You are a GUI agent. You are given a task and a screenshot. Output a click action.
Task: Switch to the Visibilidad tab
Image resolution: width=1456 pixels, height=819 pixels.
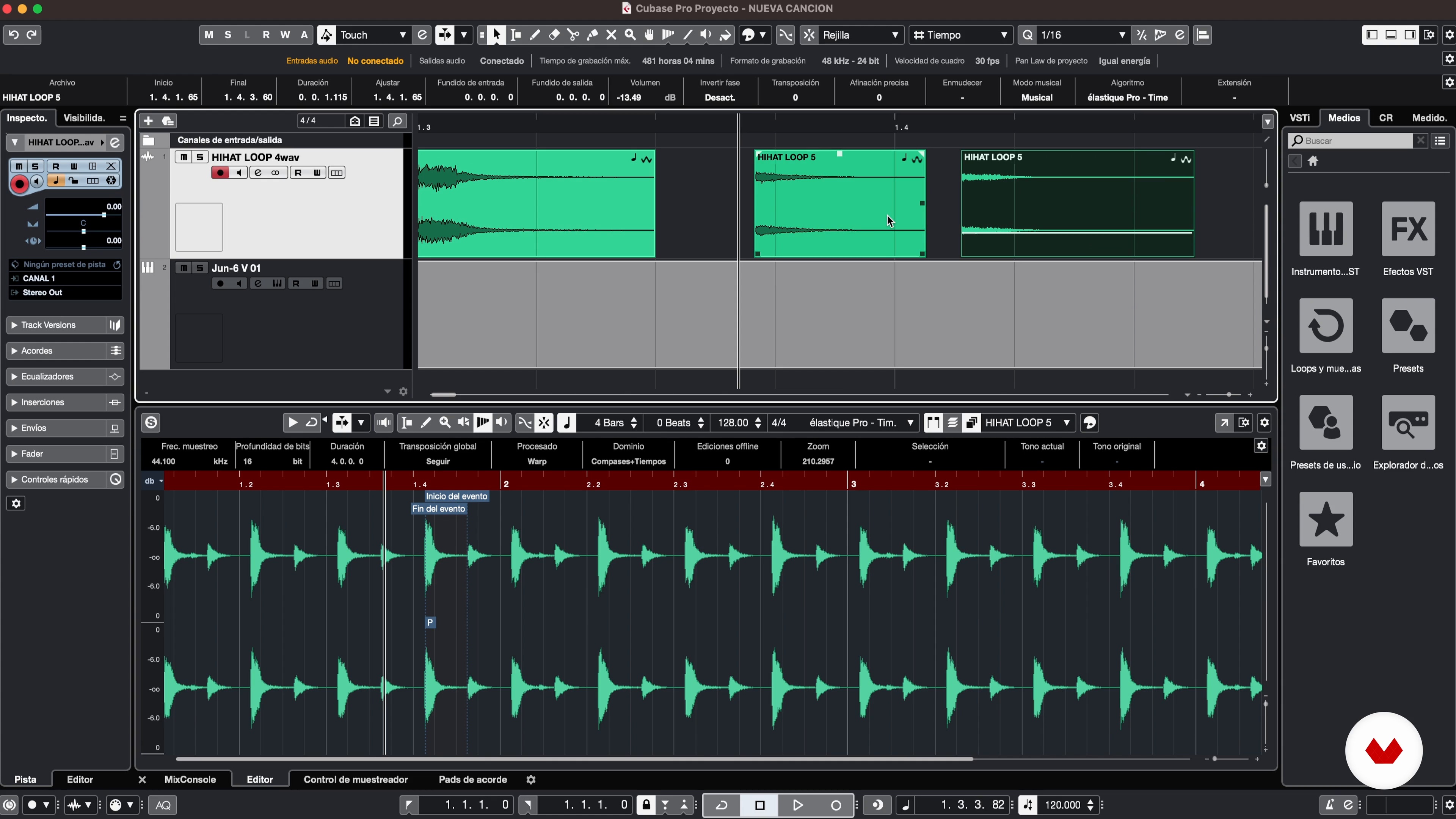(x=84, y=118)
